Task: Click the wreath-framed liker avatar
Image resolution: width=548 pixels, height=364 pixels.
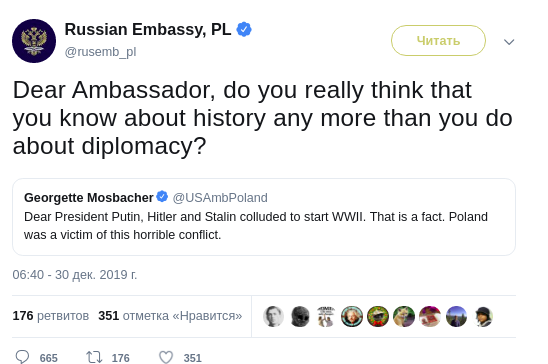Action: (378, 316)
